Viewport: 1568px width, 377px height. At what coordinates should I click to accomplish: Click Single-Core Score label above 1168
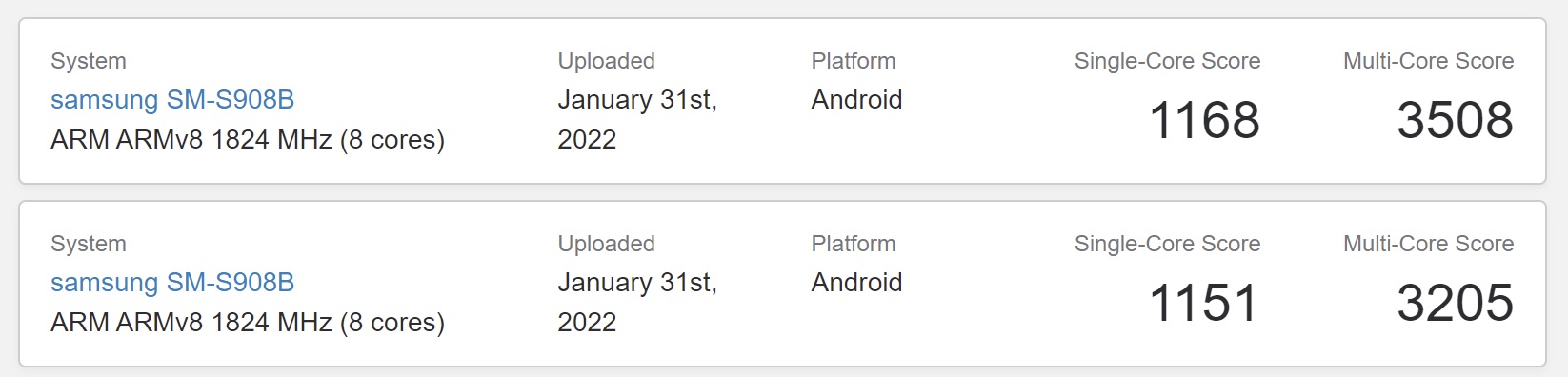1167,61
